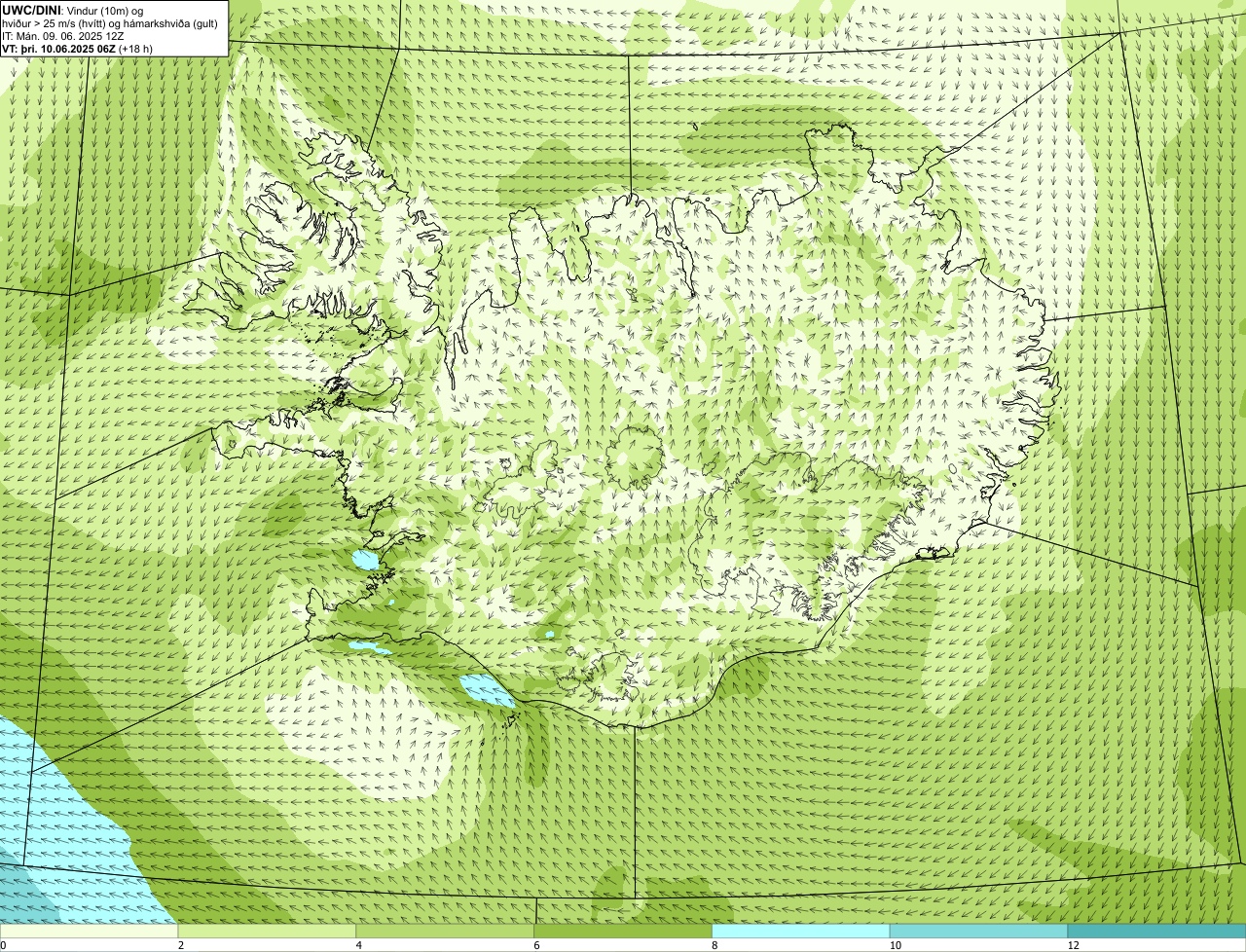Click the 'IT: Mán. 09. 06. 2025 12Z' line
1246x952 pixels.
(62, 35)
